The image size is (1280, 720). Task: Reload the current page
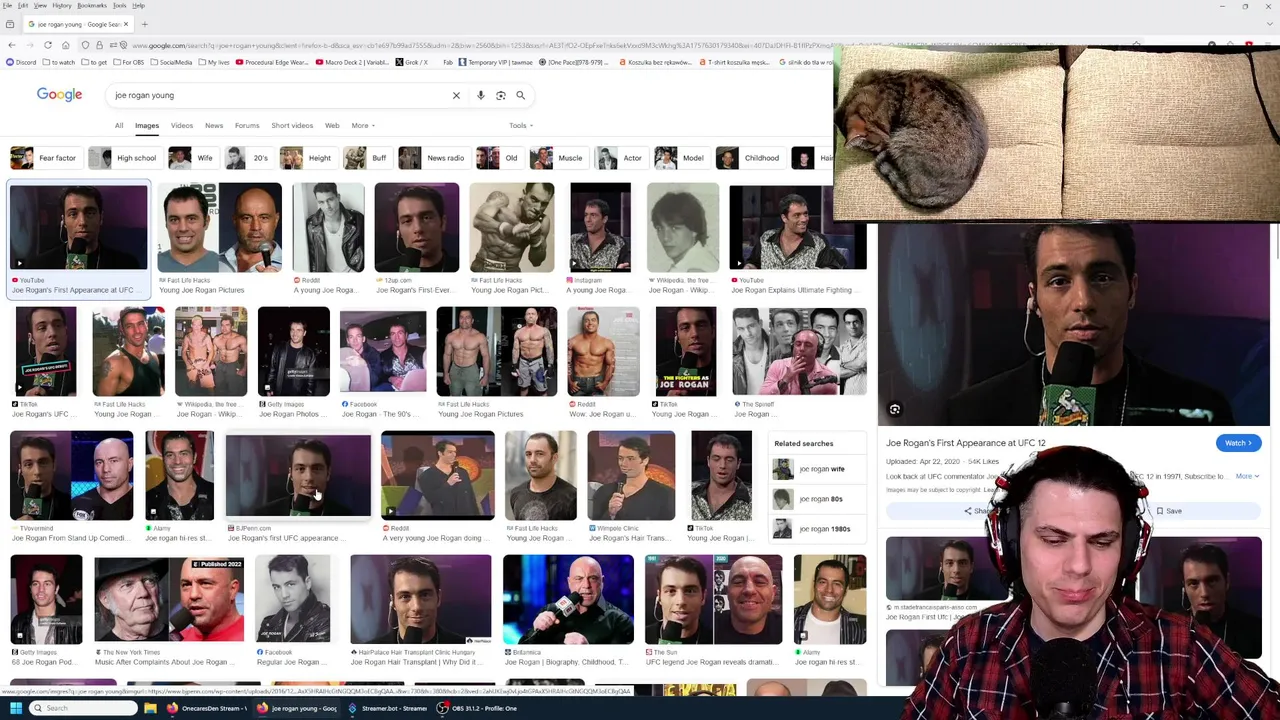tap(47, 45)
